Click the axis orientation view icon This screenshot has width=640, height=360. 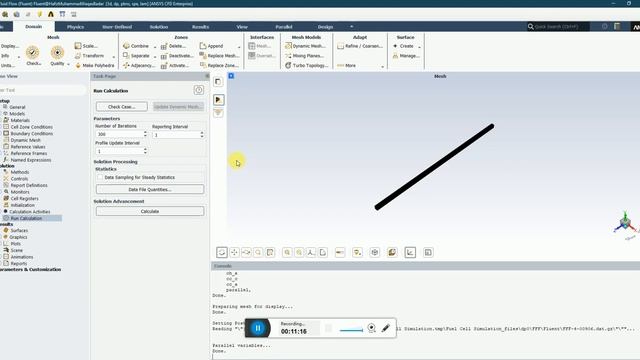point(311,252)
